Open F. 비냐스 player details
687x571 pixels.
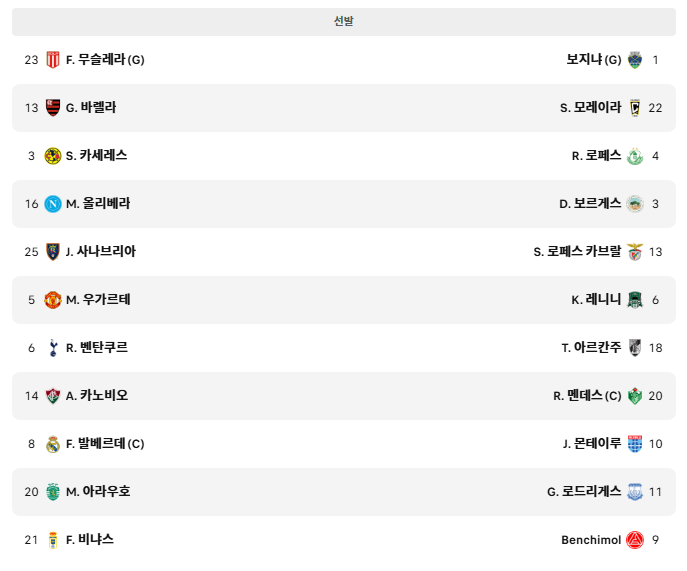90,539
